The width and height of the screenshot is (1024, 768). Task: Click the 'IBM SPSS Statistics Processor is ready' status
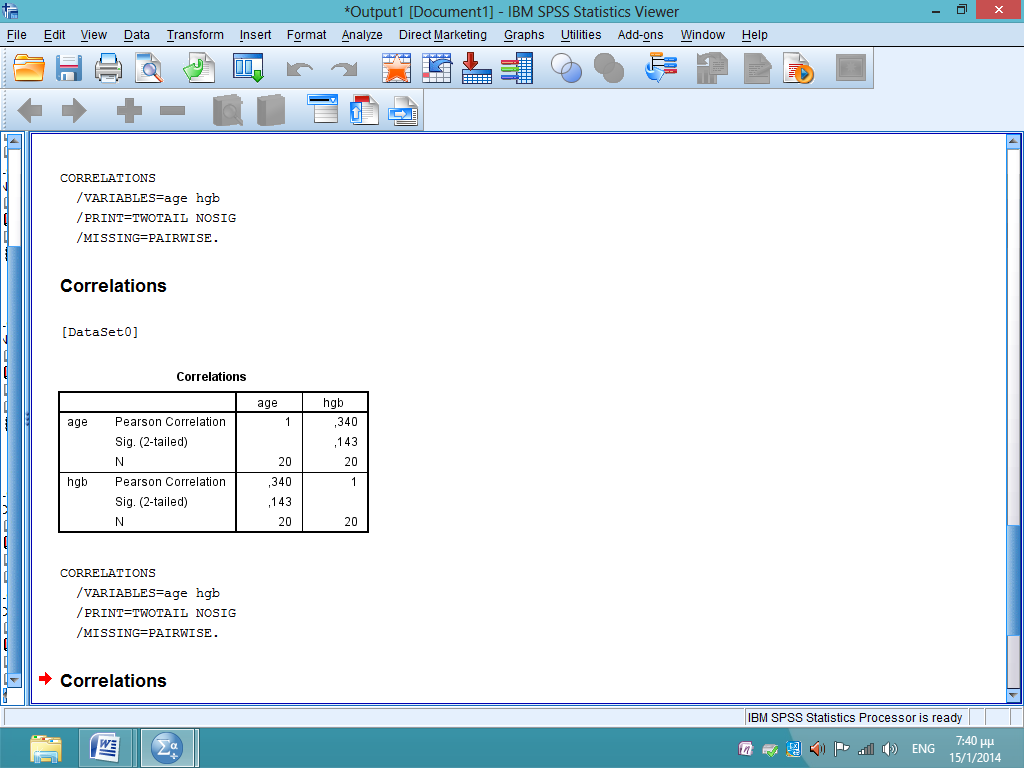tap(854, 718)
